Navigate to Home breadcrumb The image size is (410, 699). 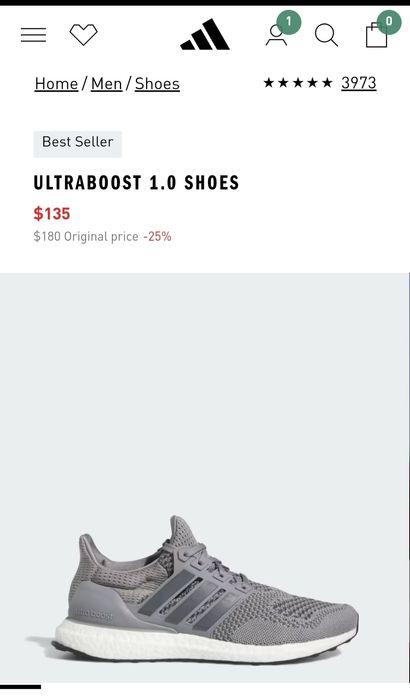pos(56,84)
